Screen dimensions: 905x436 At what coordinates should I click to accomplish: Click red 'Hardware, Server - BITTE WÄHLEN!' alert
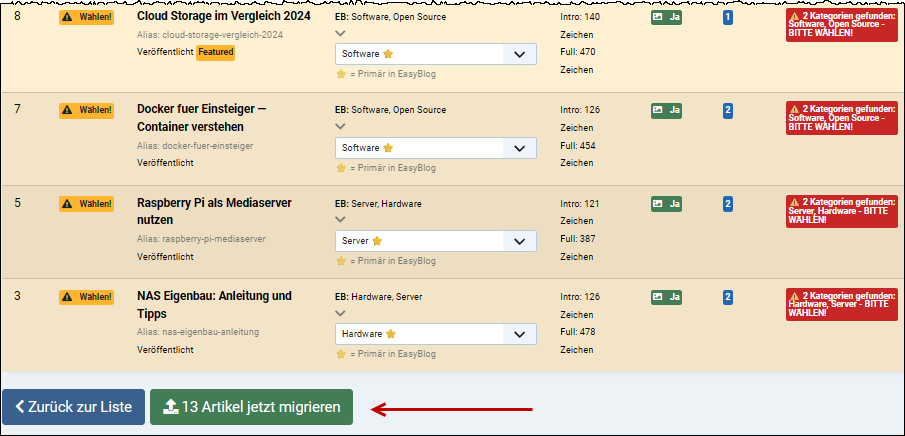click(842, 304)
